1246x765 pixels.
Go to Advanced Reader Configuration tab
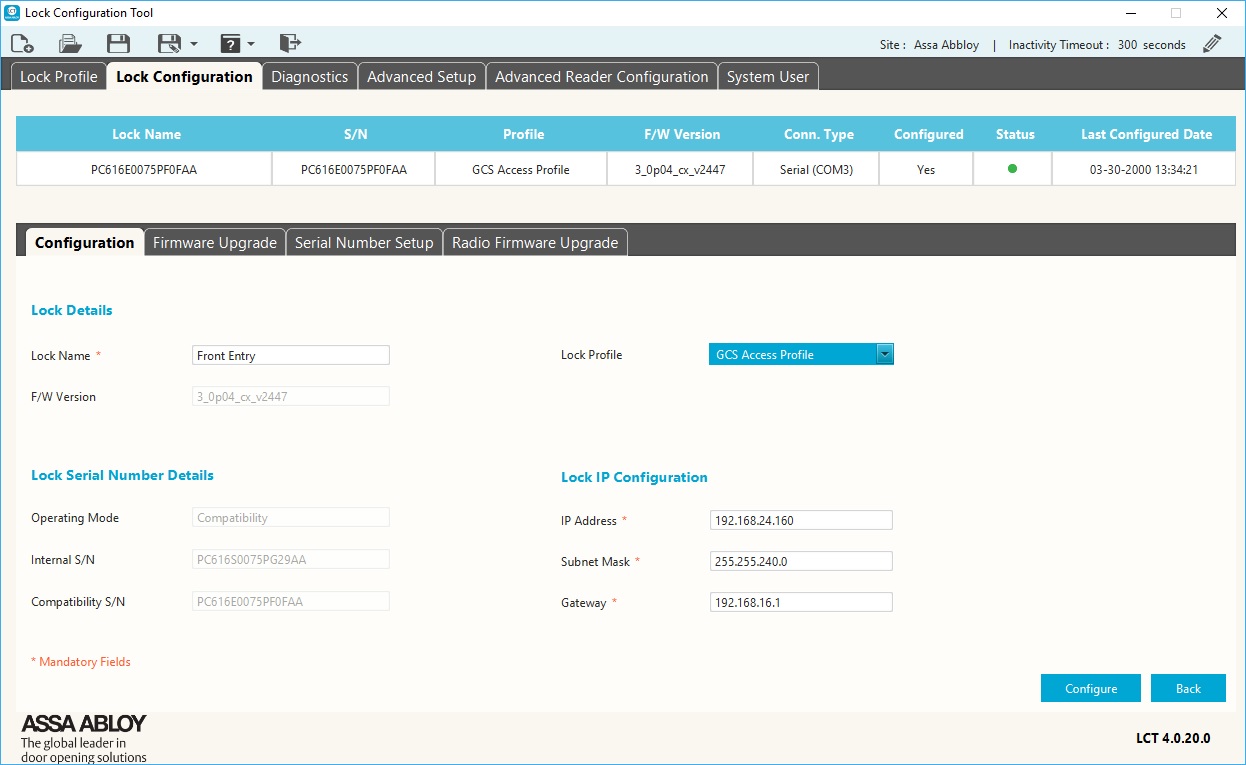601,77
